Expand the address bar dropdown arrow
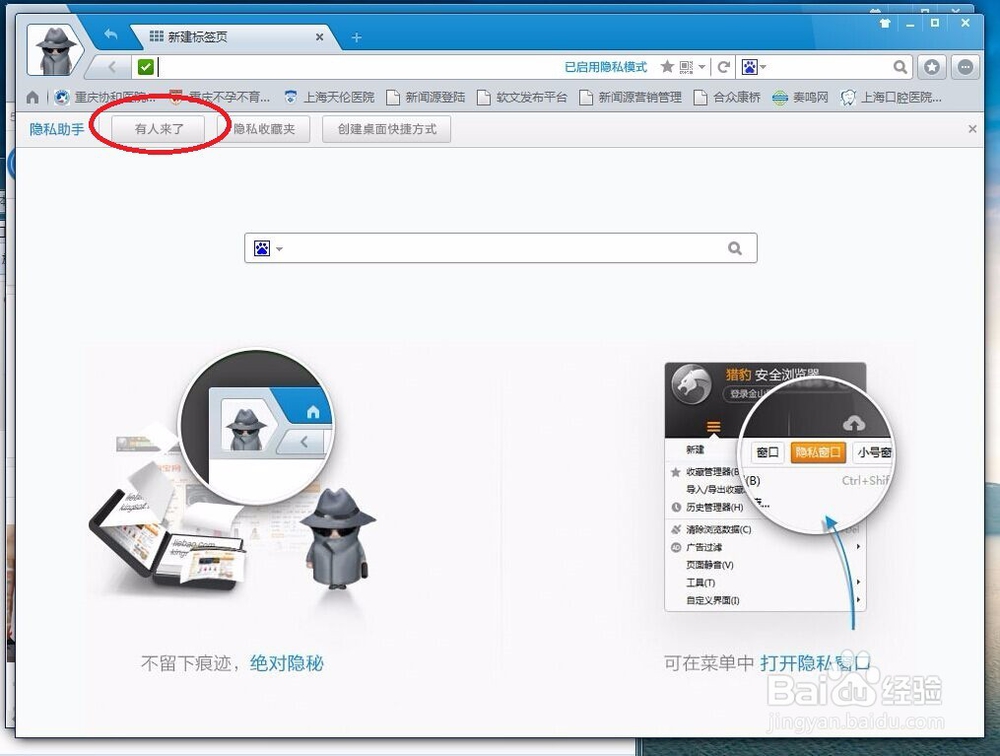The width and height of the screenshot is (1000, 756). pos(702,66)
